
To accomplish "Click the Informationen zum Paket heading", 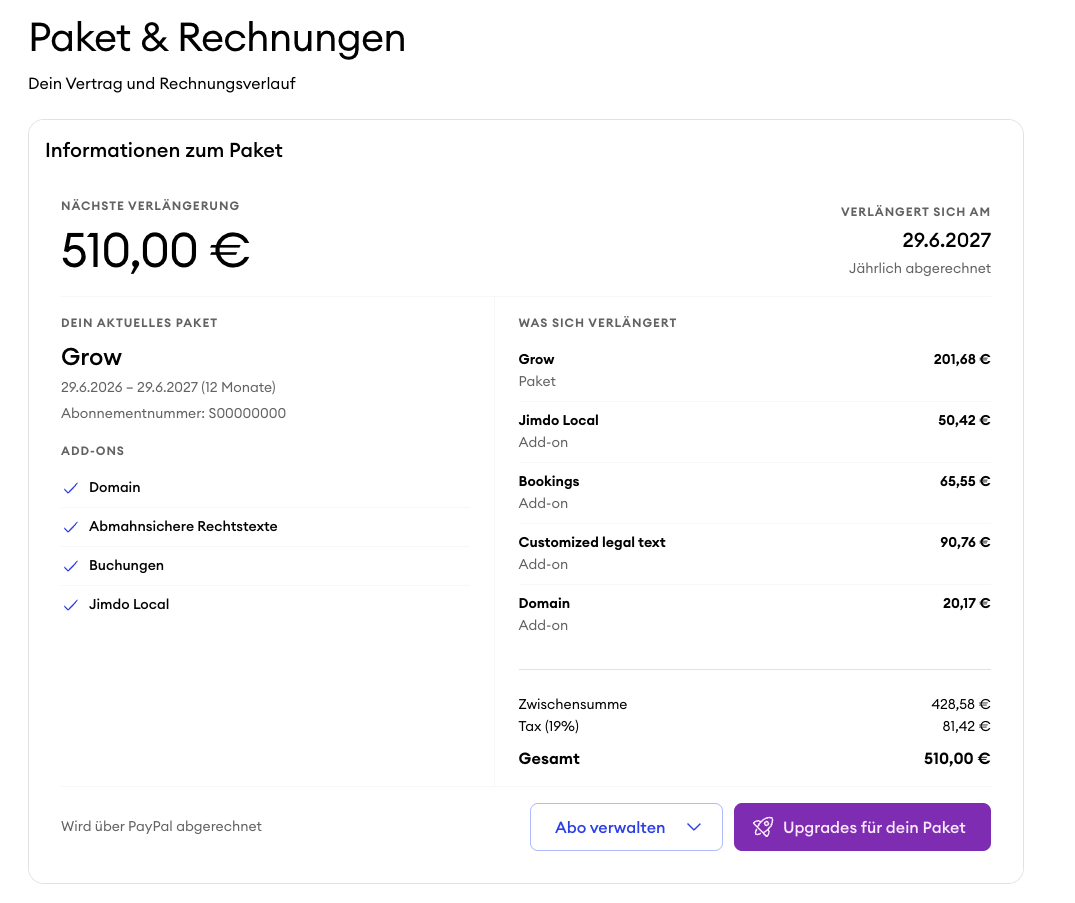I will (164, 150).
